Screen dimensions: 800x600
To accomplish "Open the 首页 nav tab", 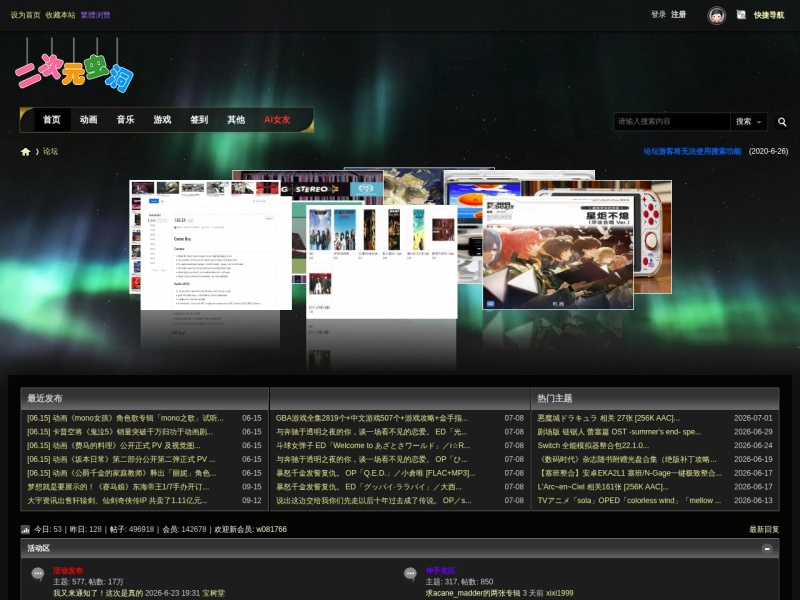I will (52, 120).
